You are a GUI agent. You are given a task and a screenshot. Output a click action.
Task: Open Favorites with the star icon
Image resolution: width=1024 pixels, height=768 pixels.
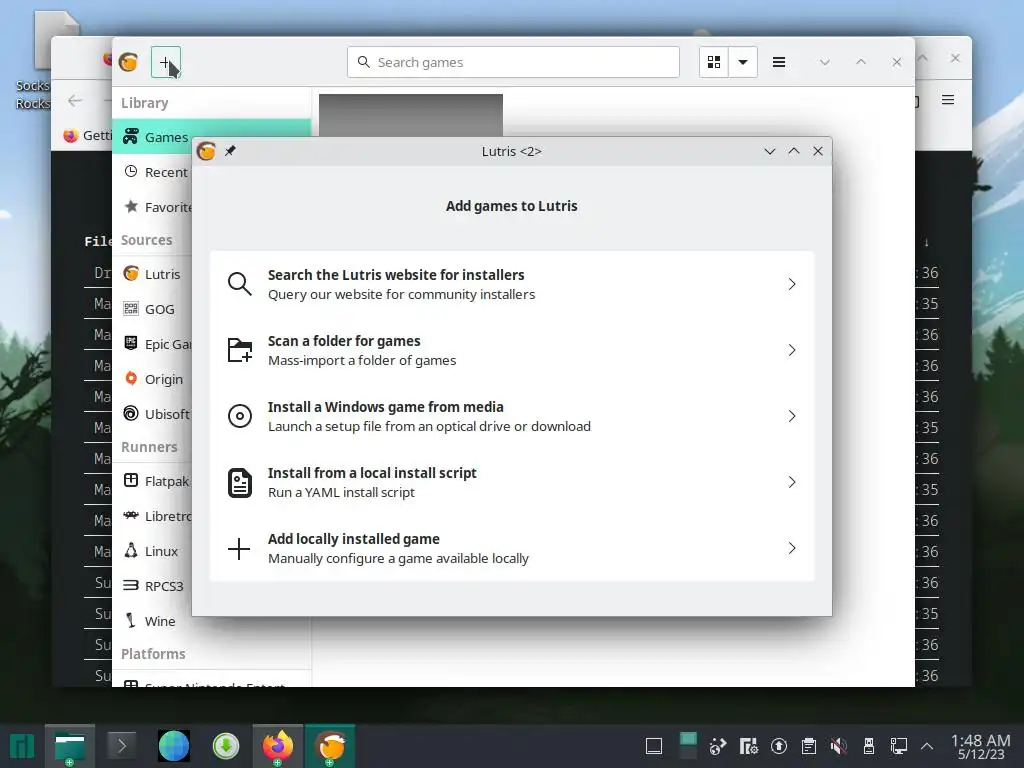(153, 207)
